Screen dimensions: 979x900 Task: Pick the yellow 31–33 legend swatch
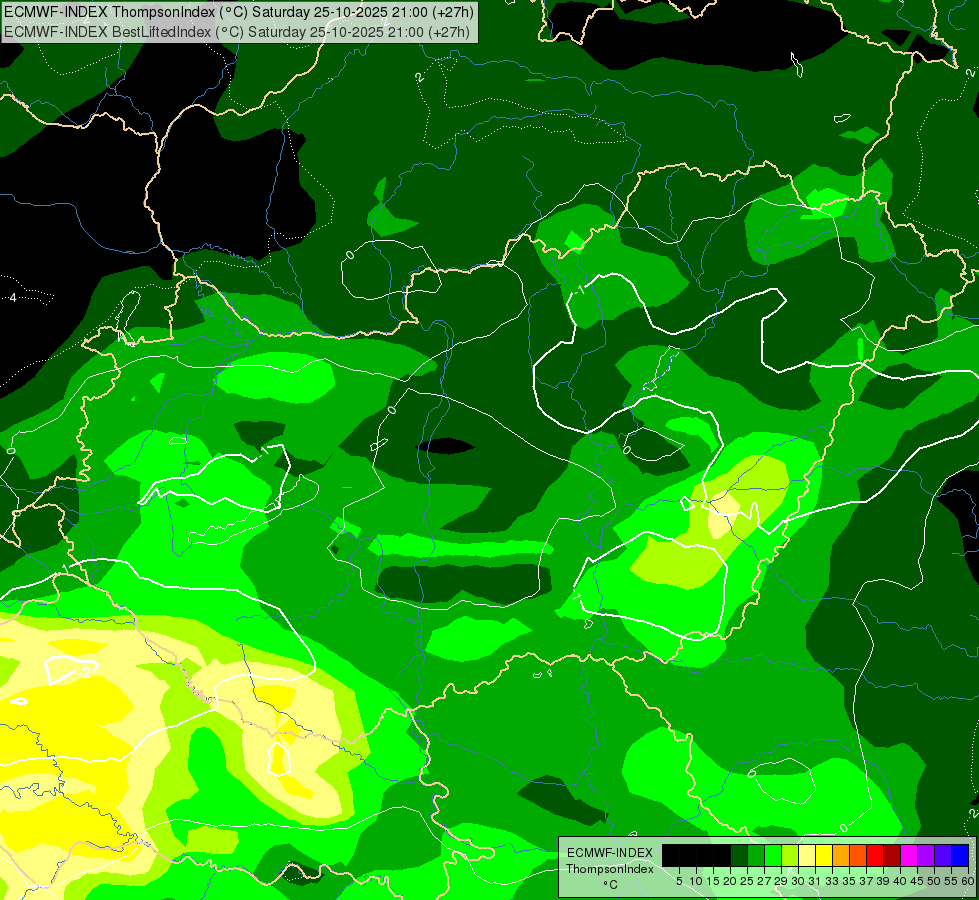point(824,855)
